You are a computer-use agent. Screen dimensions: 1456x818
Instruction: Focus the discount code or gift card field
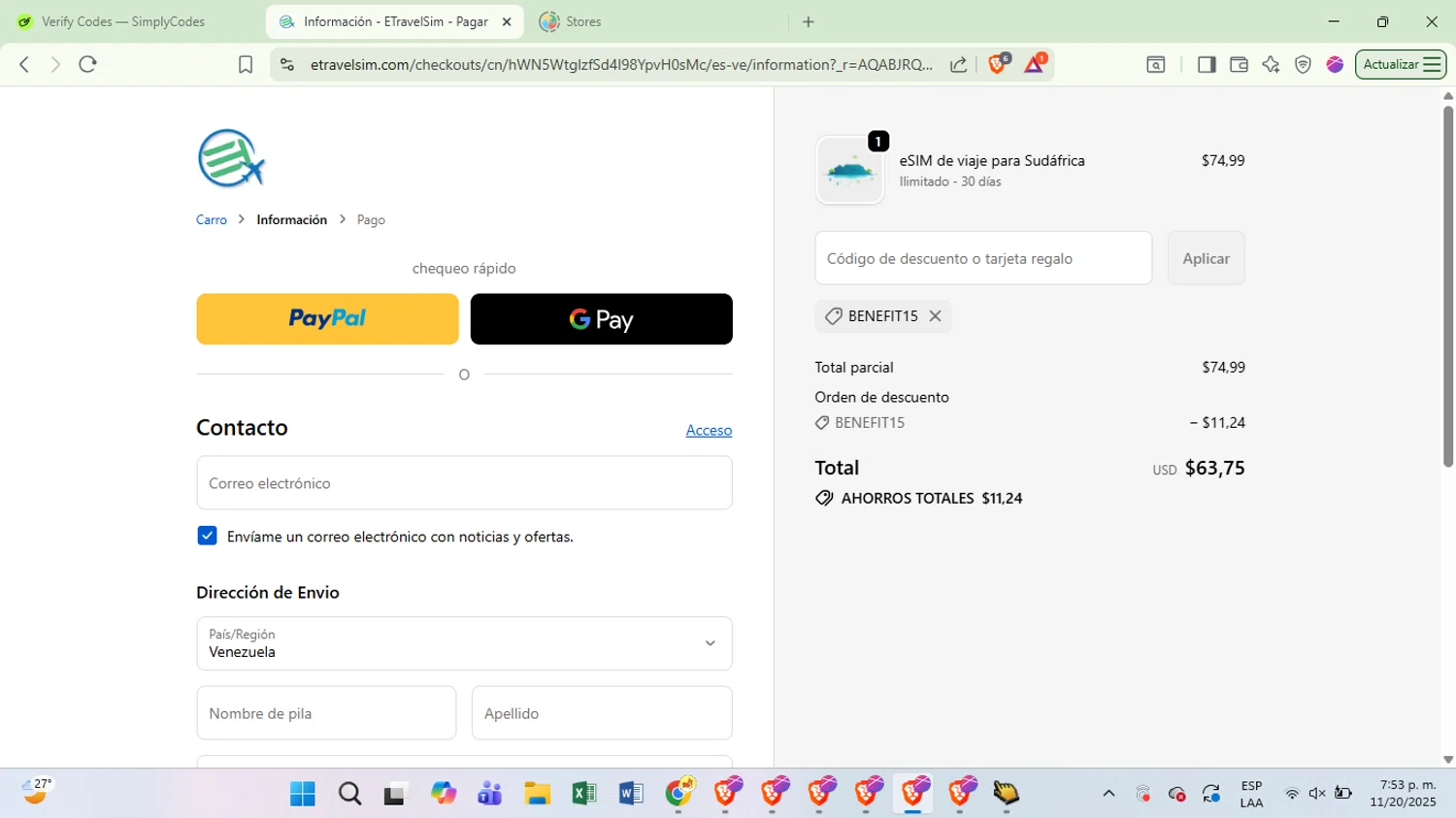(x=983, y=258)
